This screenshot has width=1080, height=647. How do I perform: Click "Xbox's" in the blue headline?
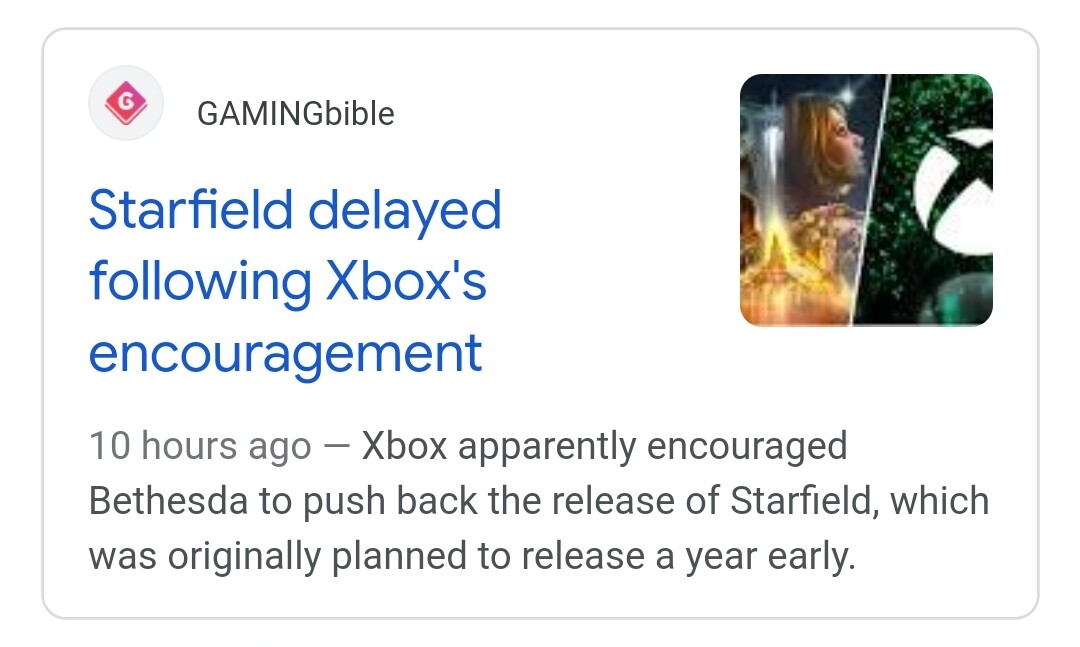pyautogui.click(x=406, y=281)
